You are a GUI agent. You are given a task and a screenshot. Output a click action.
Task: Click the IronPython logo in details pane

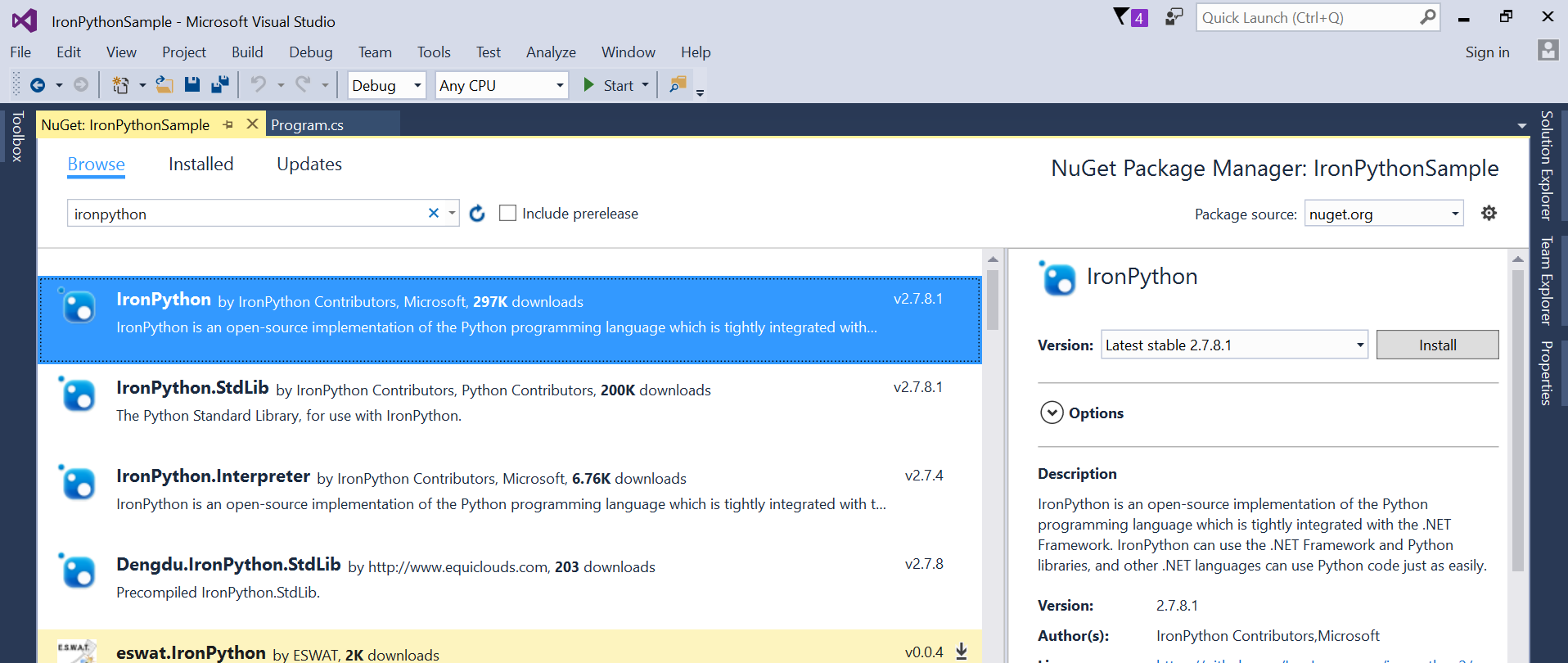tap(1057, 278)
